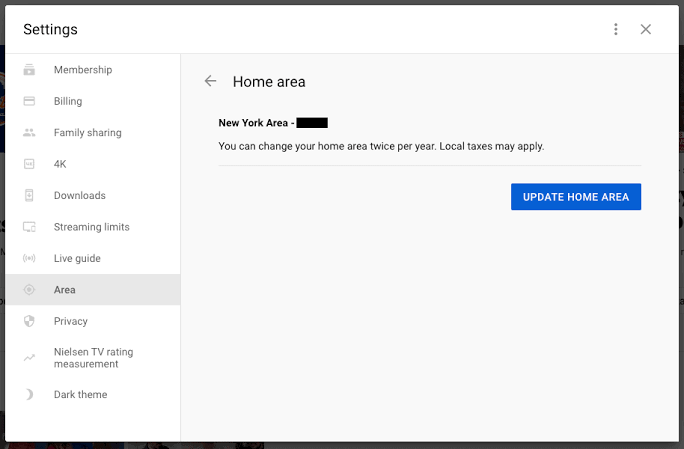684x449 pixels.
Task: Open the Billing settings section
Action: [x=93, y=101]
